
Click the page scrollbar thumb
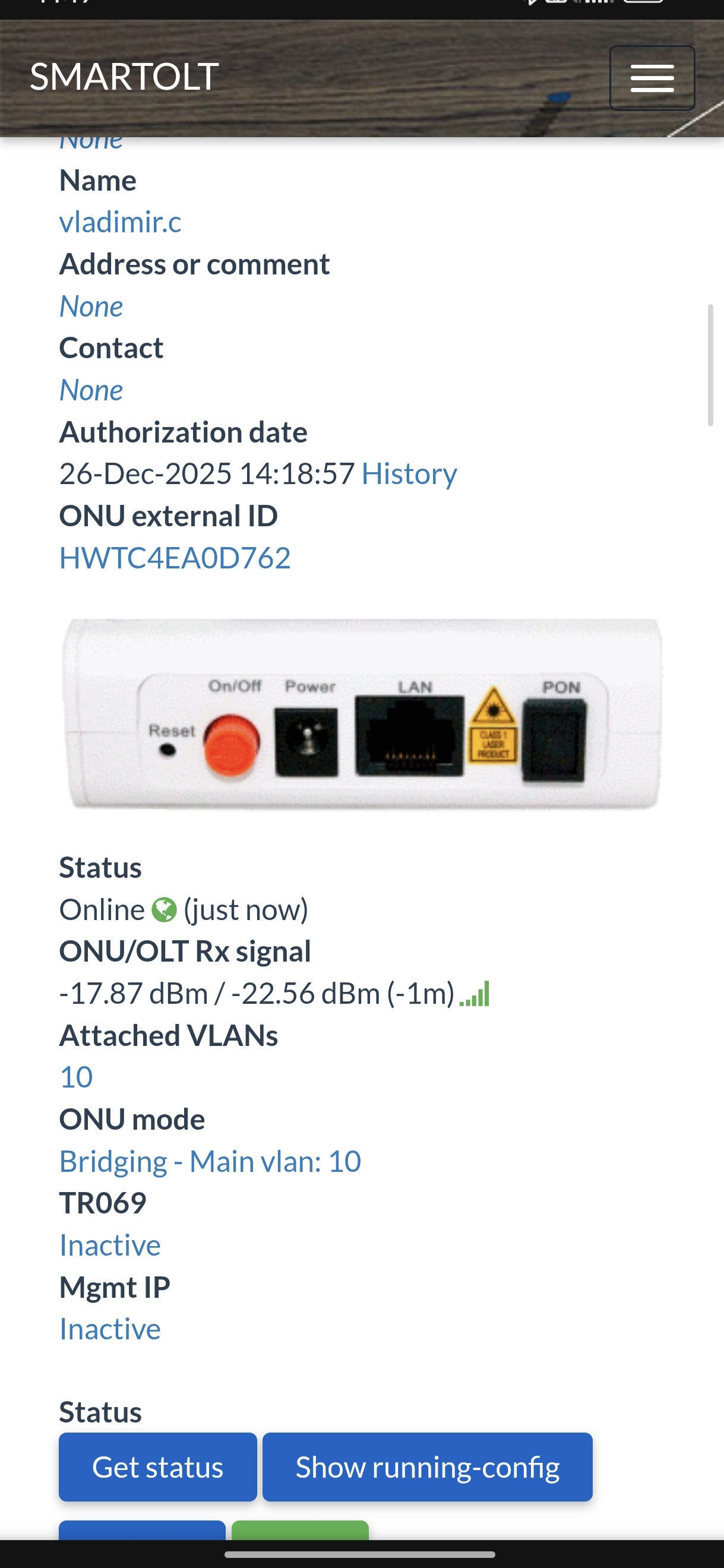(x=710, y=365)
